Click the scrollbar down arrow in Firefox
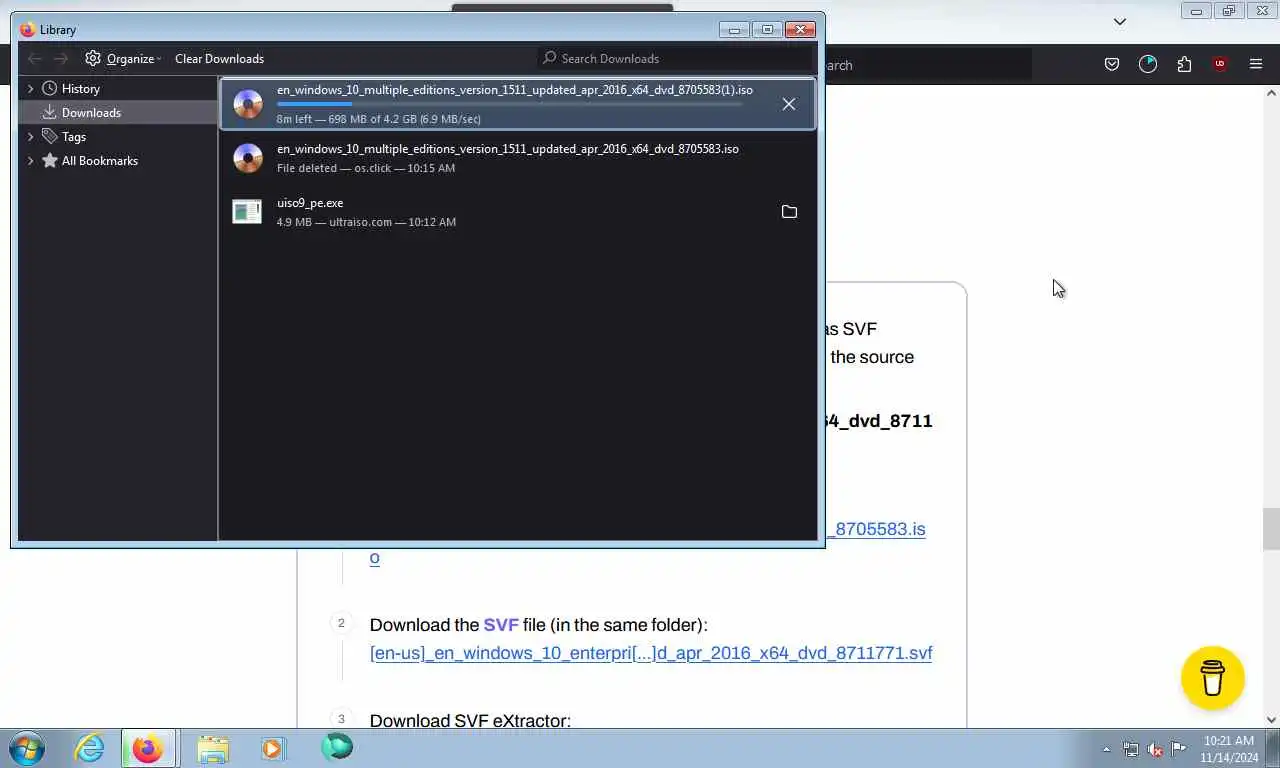The width and height of the screenshot is (1280, 768). pos(1272,719)
